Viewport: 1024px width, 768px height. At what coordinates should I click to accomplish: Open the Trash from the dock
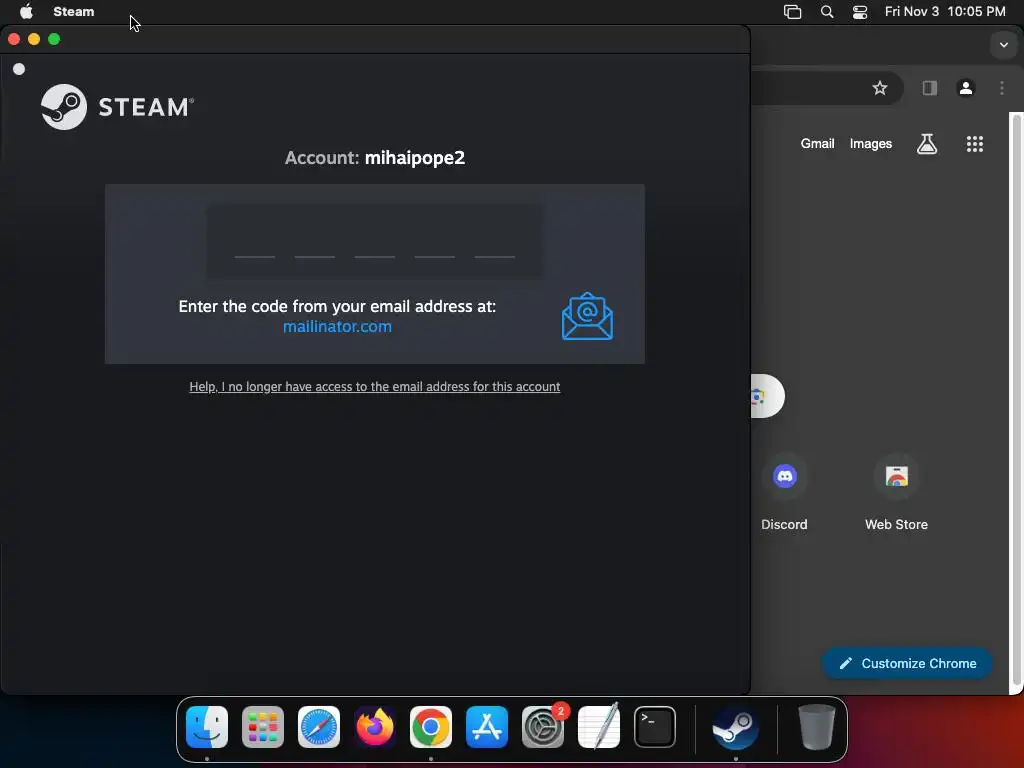pyautogui.click(x=816, y=727)
